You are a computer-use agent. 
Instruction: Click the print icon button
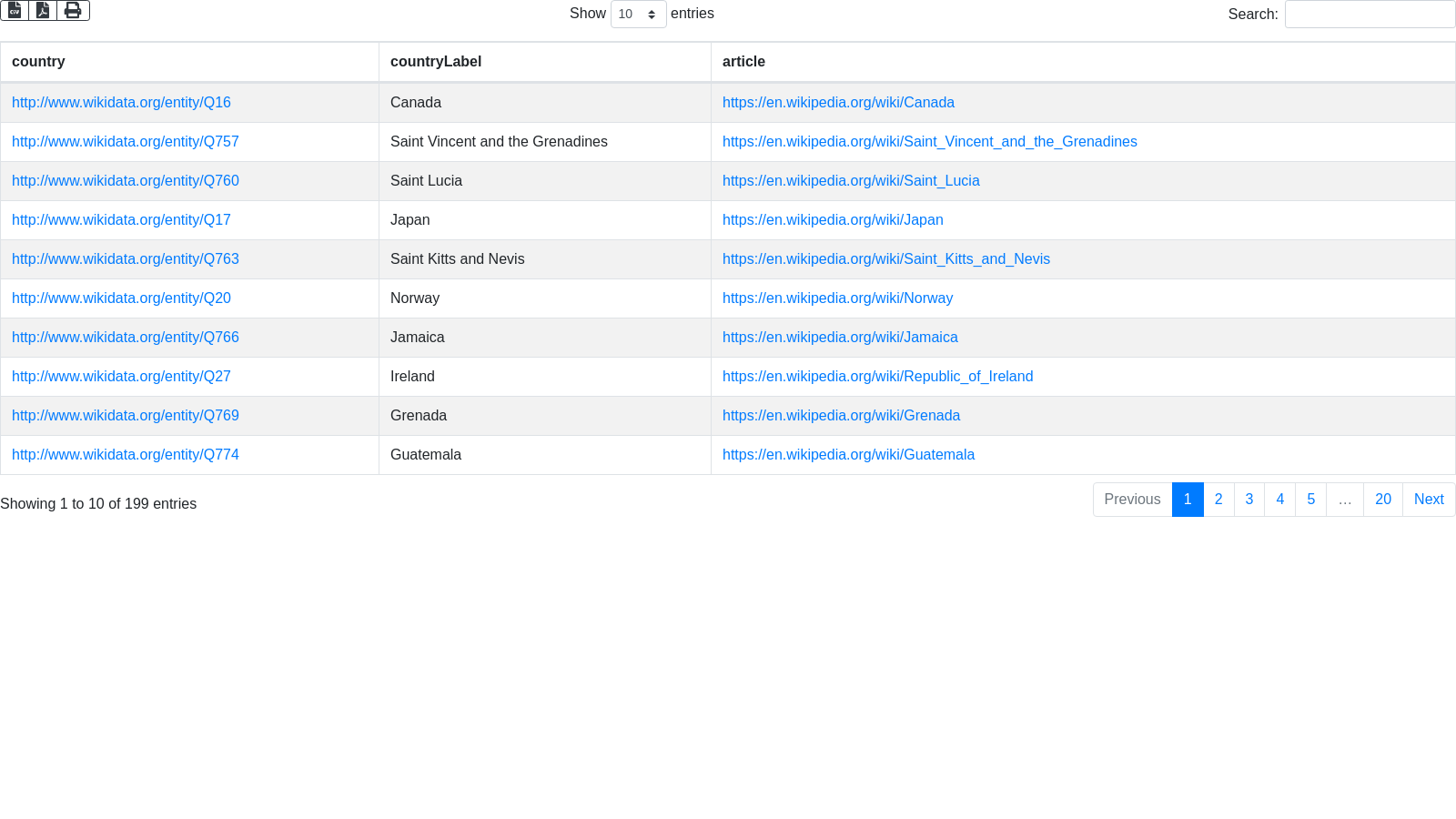click(73, 10)
